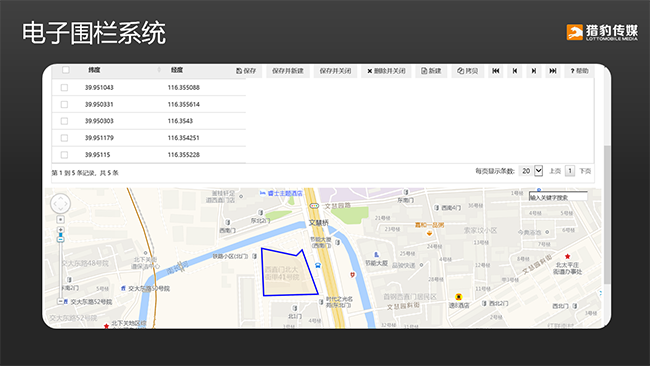Image resolution: width=650 pixels, height=366 pixels.
Task: Jump to last record navigation icon
Action: [553, 71]
